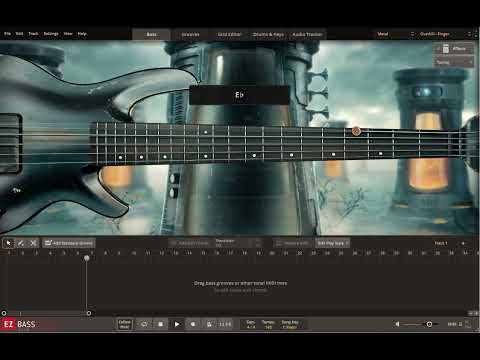480x360 pixels.
Task: Add a new track with plus icon
Action: [x=463, y=243]
